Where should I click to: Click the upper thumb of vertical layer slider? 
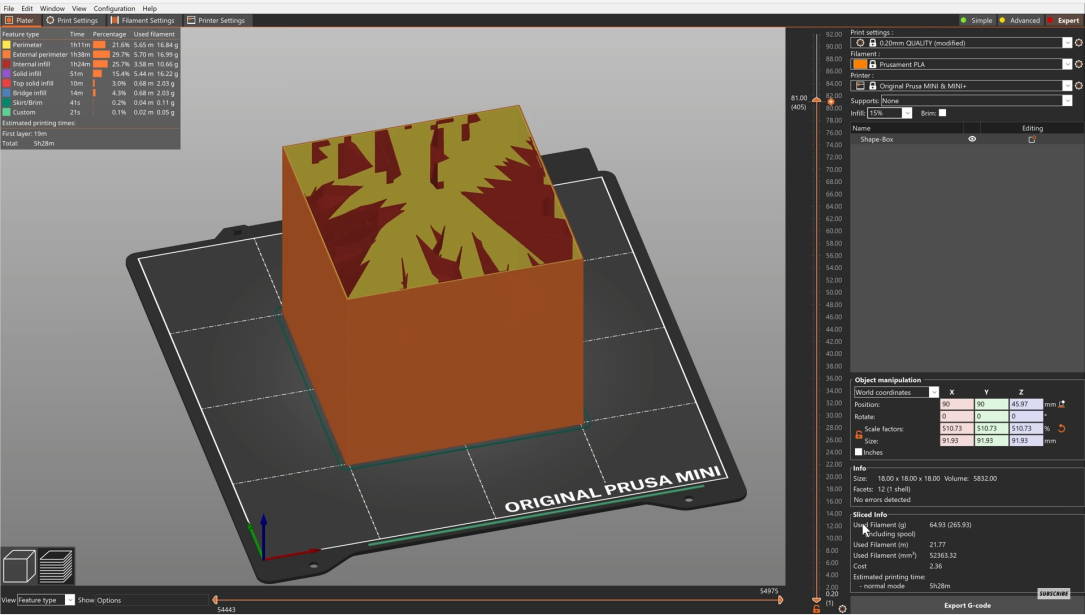(x=817, y=100)
